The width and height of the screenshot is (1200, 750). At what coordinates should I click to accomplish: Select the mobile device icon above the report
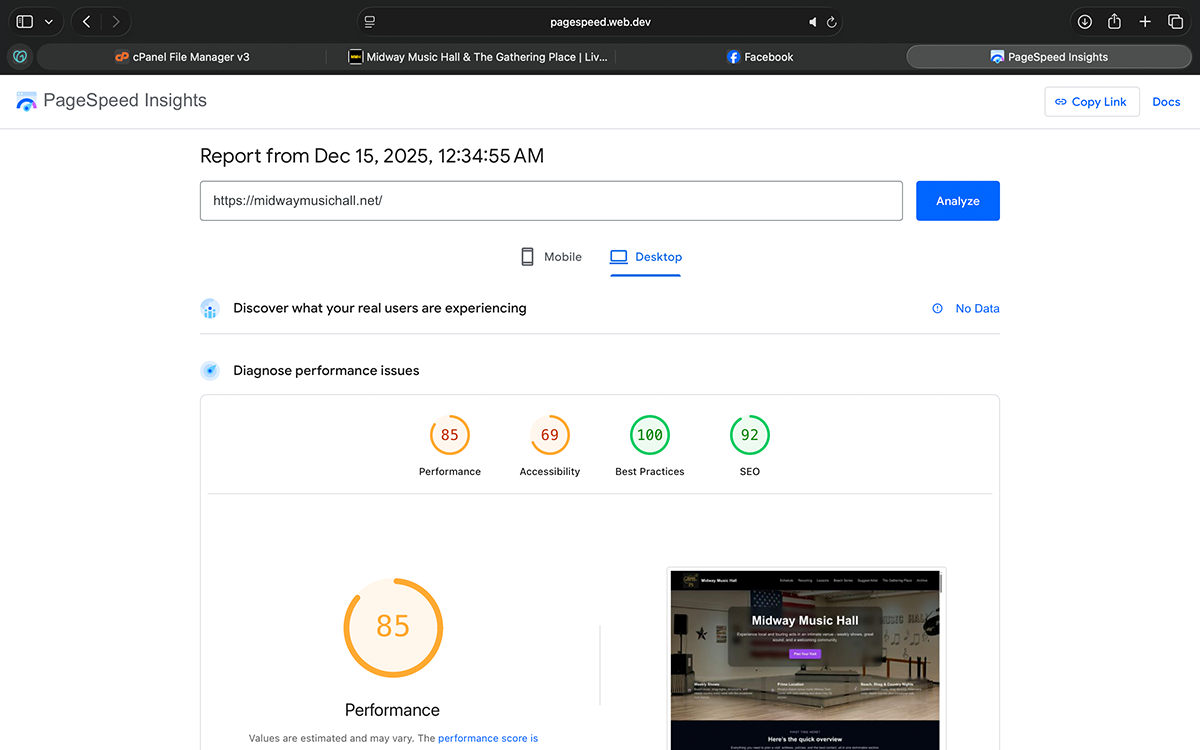pyautogui.click(x=527, y=256)
